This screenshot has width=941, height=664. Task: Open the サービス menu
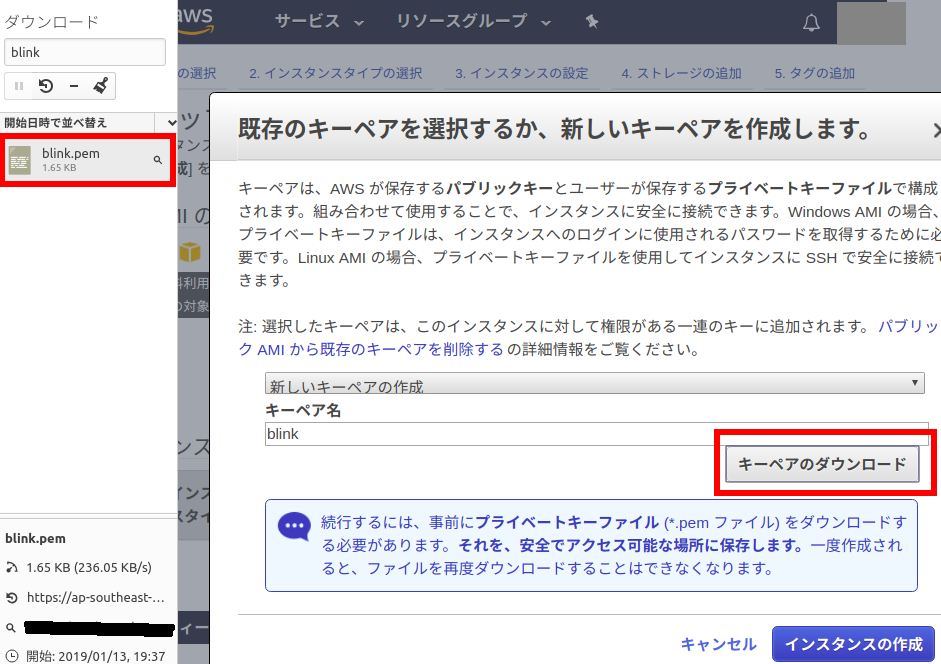(x=319, y=22)
